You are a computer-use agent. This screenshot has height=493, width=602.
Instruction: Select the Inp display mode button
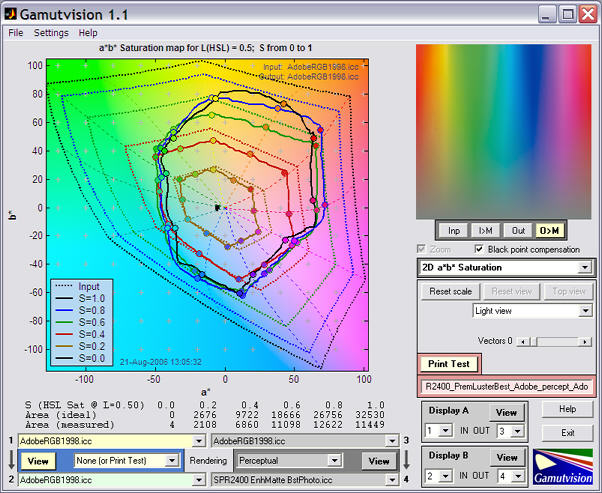[453, 230]
